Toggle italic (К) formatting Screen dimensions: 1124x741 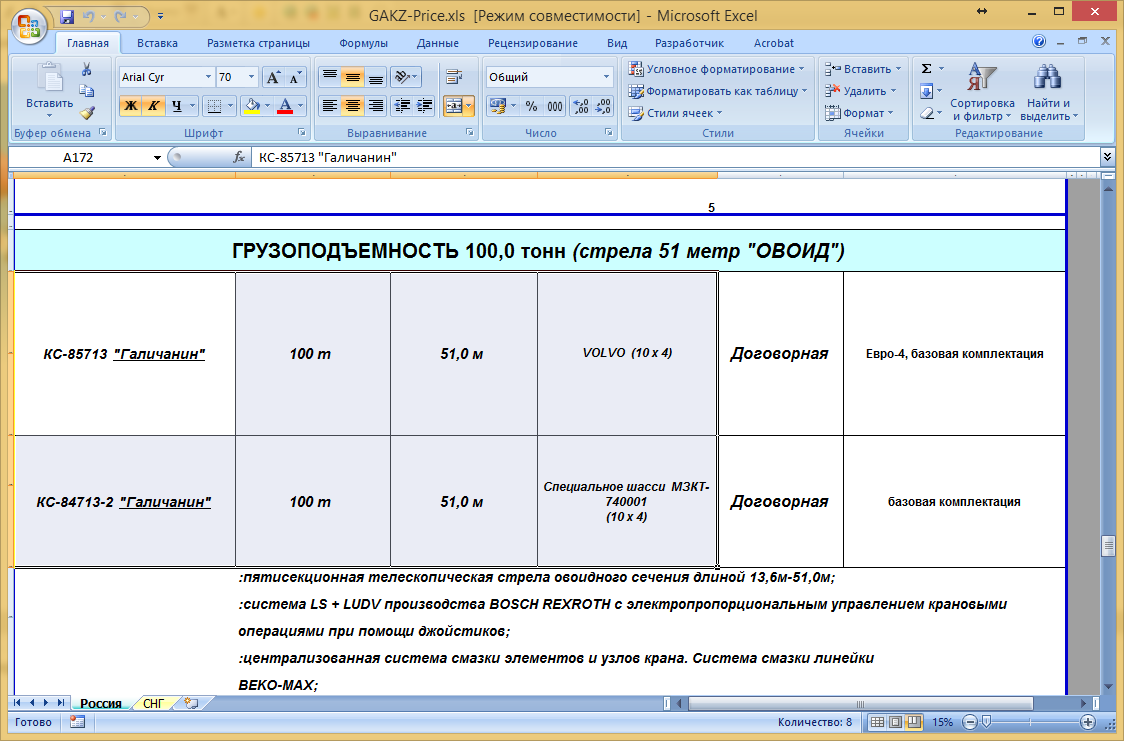pos(153,106)
